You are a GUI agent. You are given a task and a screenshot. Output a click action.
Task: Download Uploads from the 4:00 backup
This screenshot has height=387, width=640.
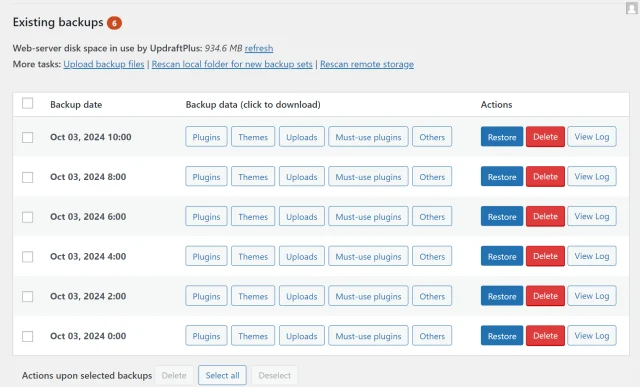(x=302, y=256)
